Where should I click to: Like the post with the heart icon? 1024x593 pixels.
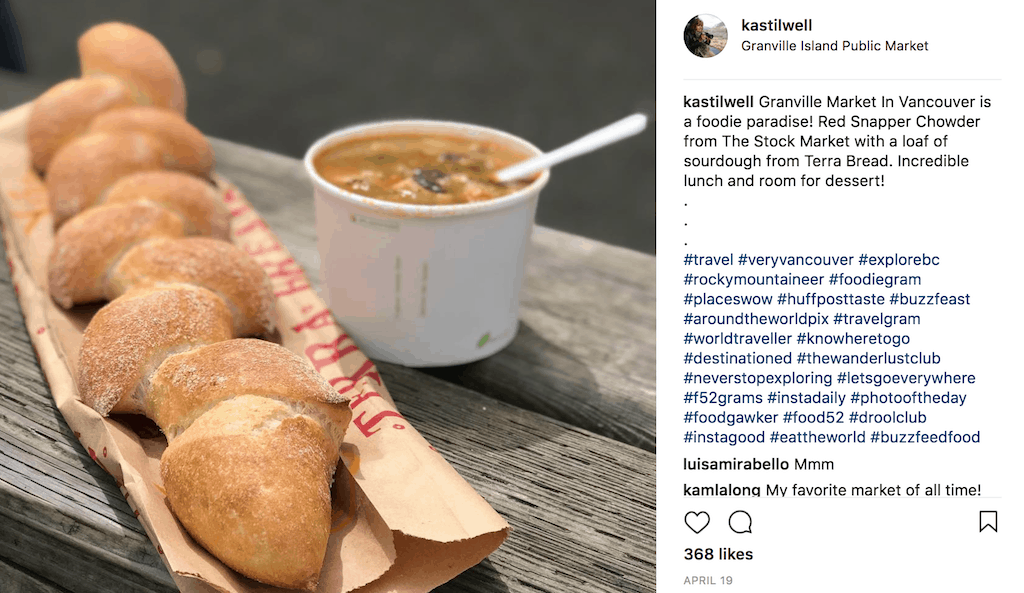point(697,522)
